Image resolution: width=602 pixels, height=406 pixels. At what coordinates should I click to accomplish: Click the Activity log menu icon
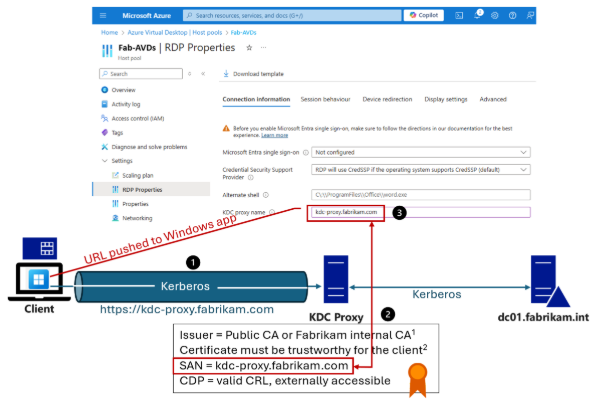[x=104, y=104]
